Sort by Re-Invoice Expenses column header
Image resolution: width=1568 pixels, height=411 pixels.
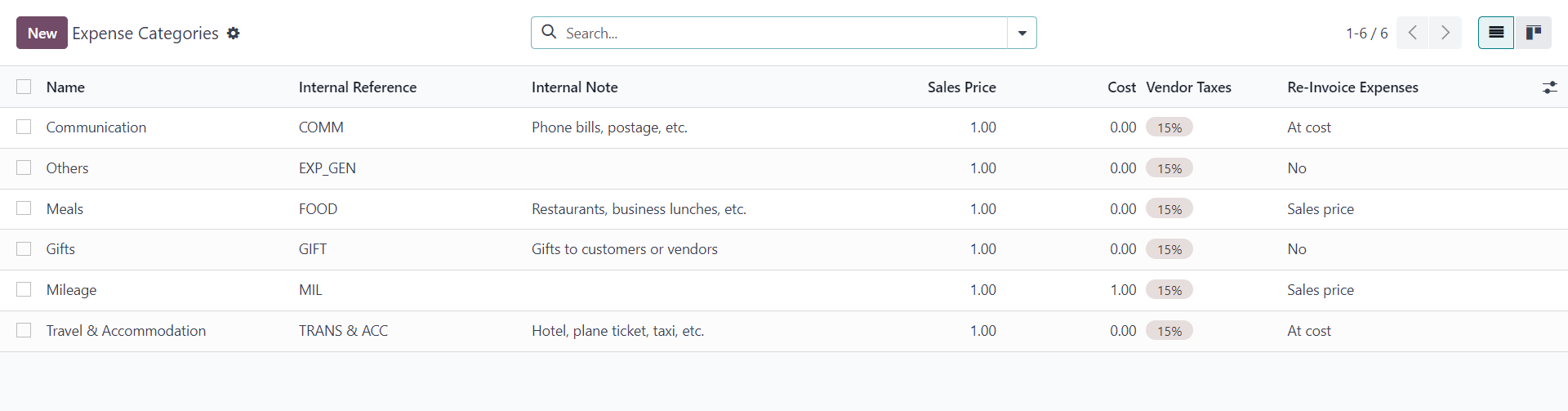click(1352, 87)
